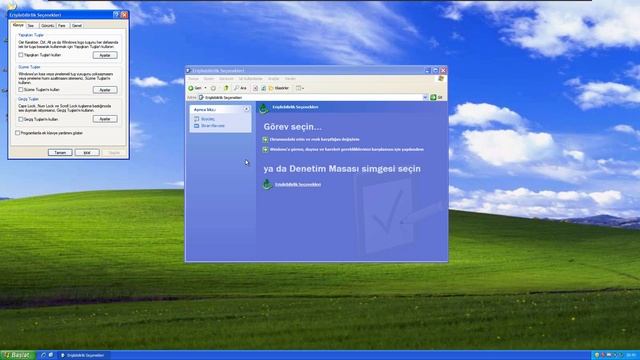Click the İptal button in dialog
640x360 pixels.
pyautogui.click(x=87, y=153)
